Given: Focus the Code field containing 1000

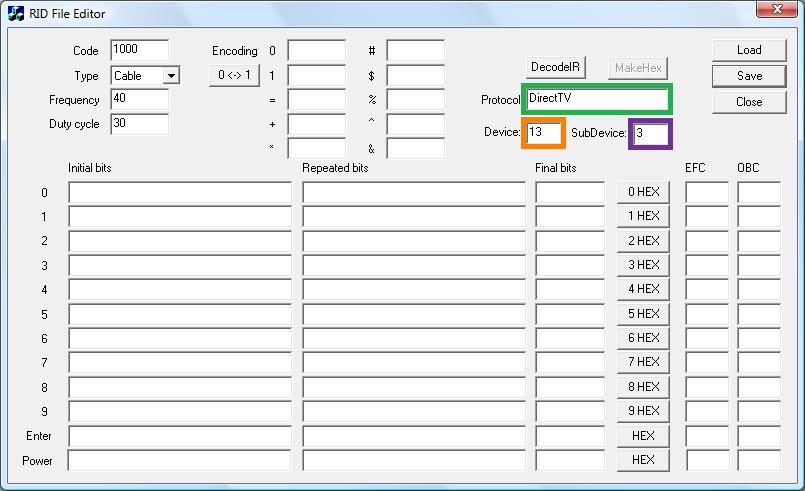Looking at the screenshot, I should point(139,51).
